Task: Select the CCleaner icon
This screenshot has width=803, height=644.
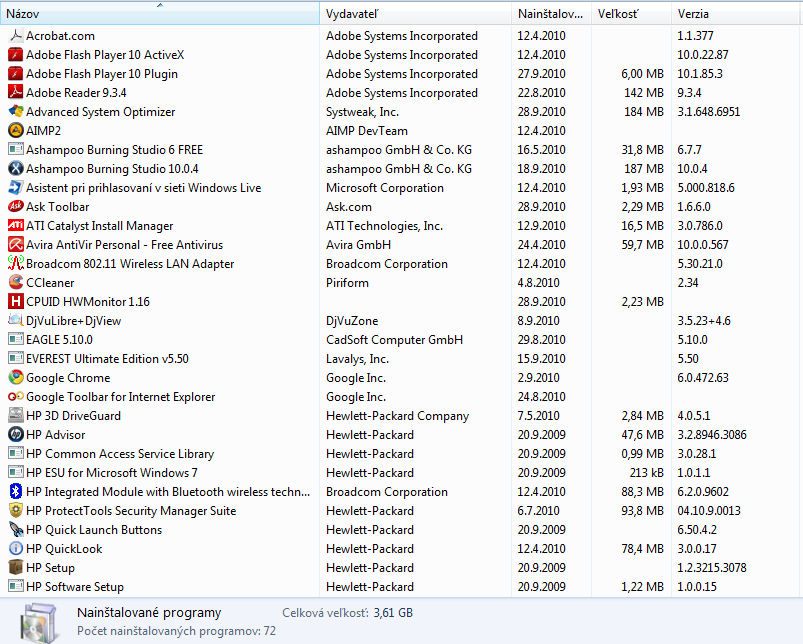Action: click(x=16, y=283)
